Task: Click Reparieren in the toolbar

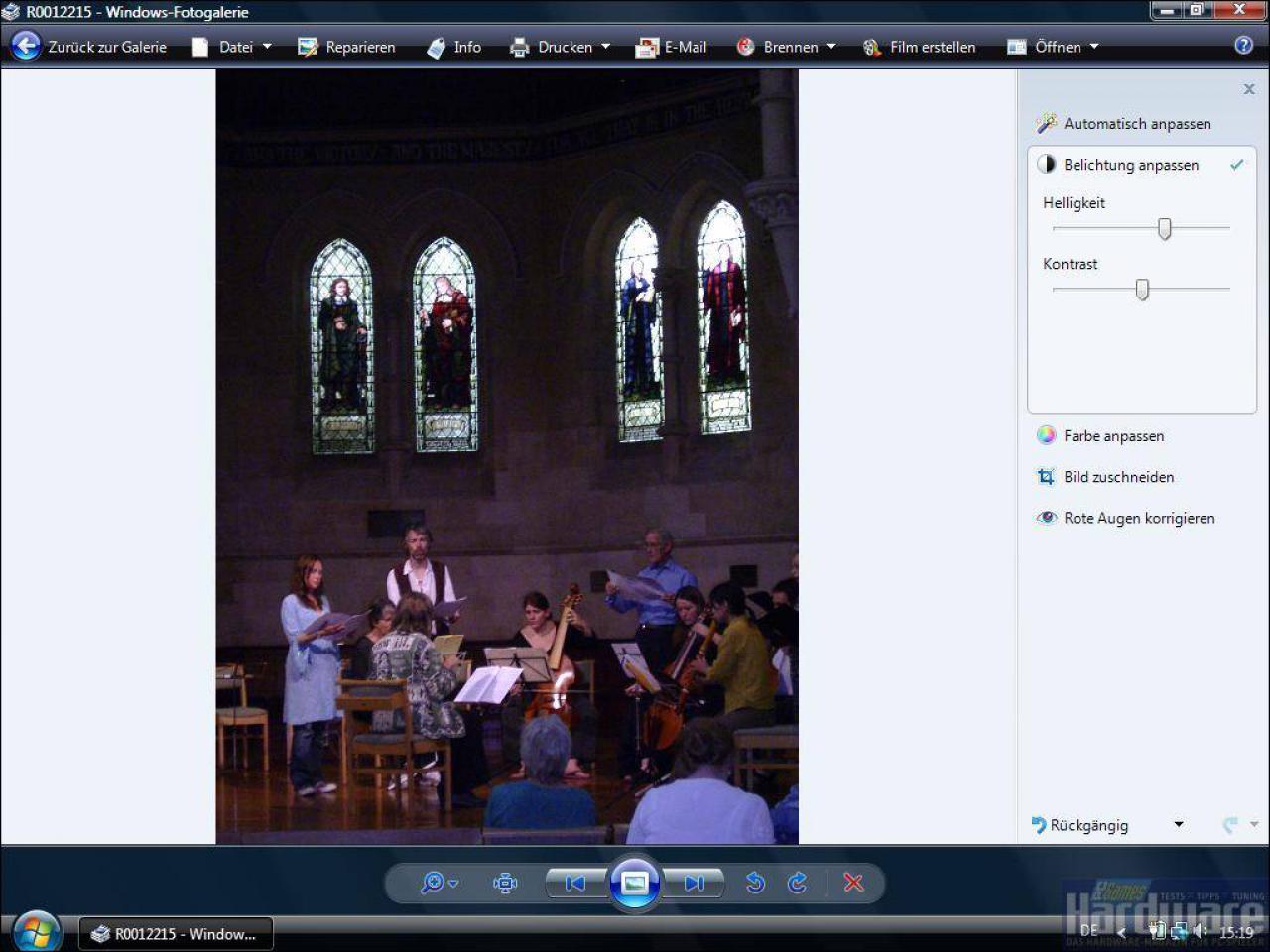Action: tap(346, 47)
